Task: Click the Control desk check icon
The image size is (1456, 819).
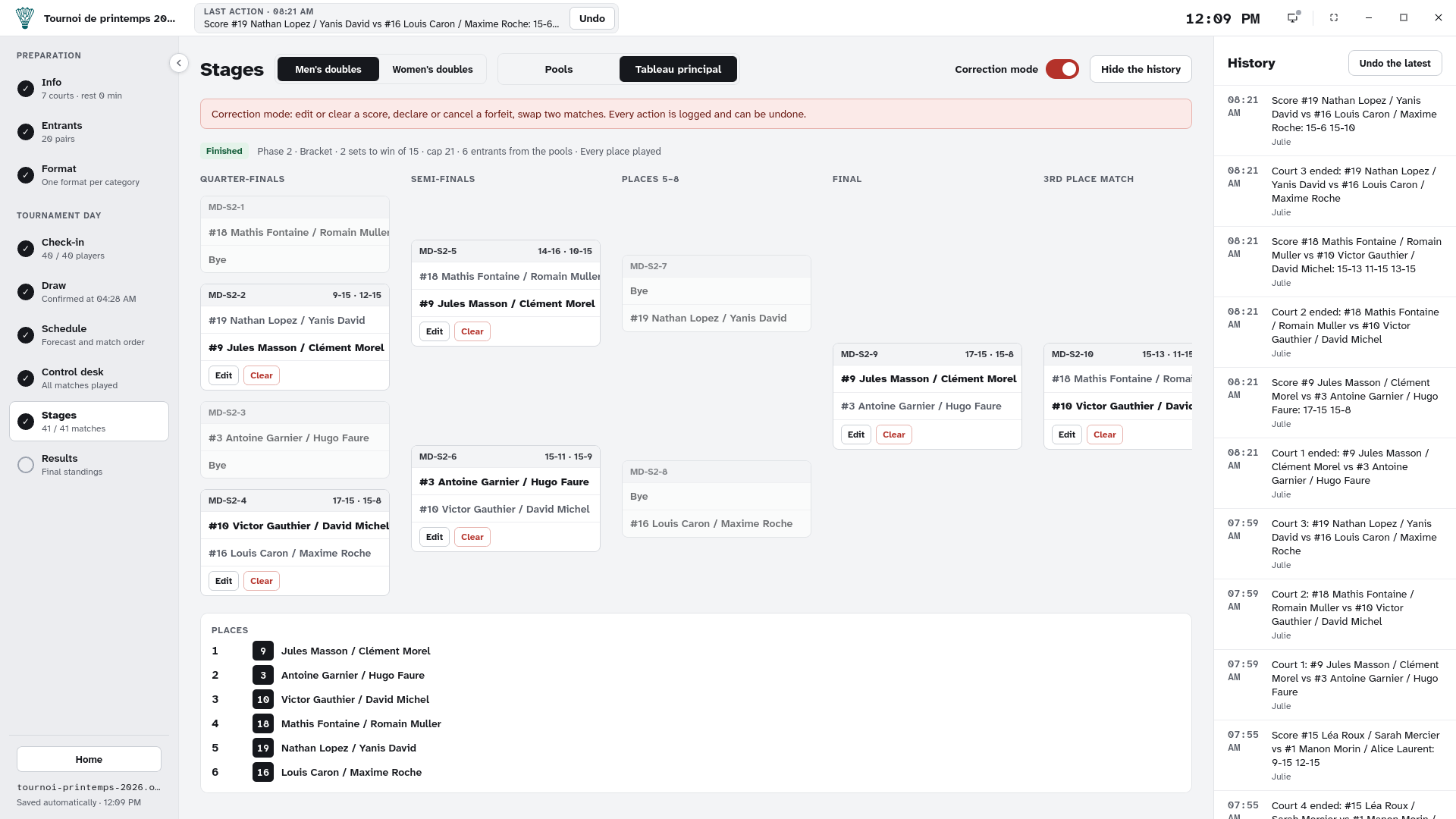Action: 26,378
